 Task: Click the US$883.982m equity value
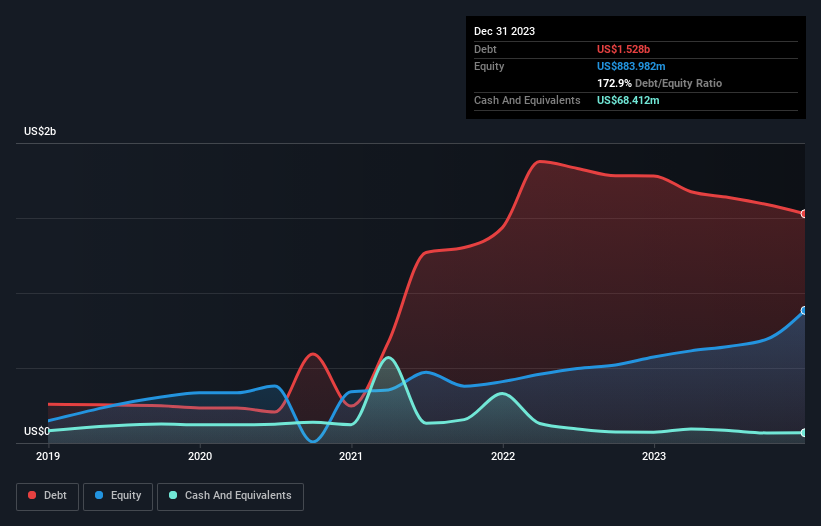point(631,66)
